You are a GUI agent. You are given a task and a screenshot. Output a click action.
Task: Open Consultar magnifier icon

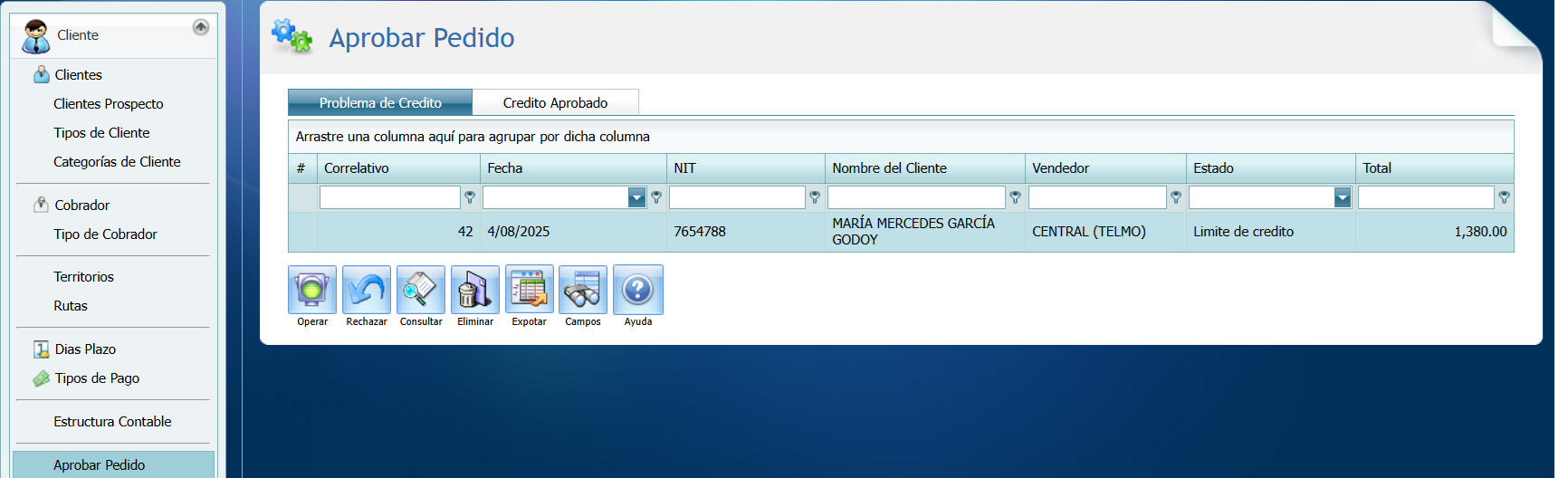(x=421, y=290)
